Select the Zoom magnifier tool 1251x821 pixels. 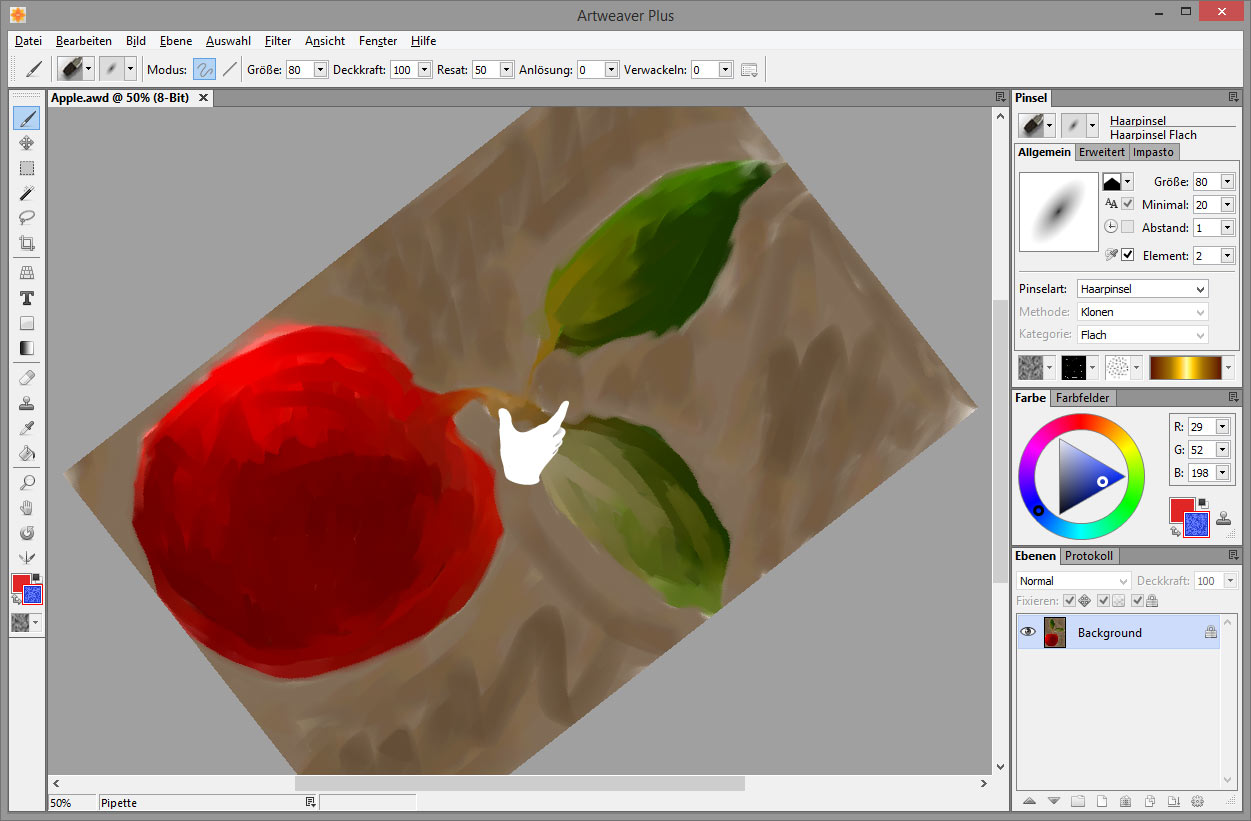27,483
